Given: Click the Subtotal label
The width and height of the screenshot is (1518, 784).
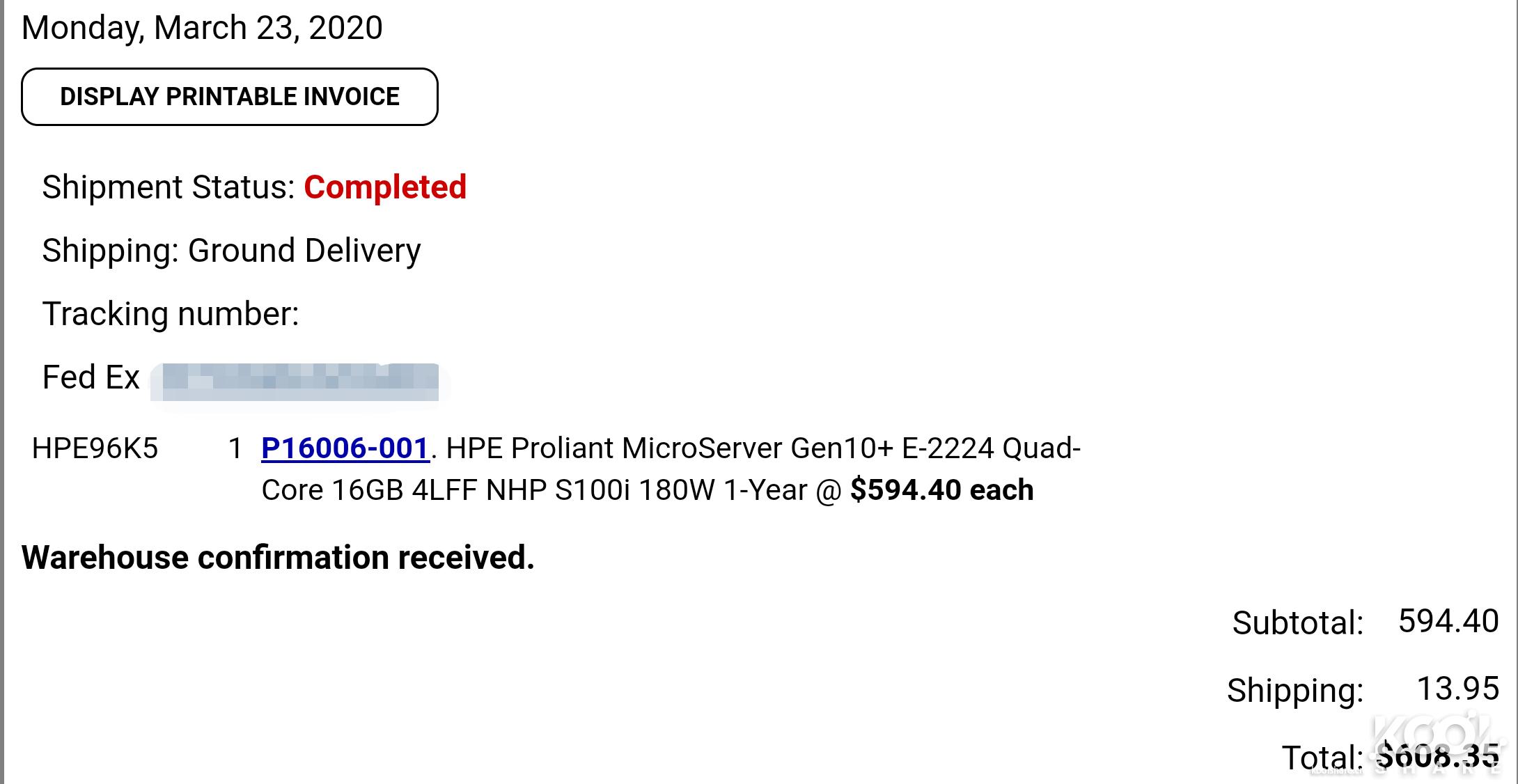Looking at the screenshot, I should pos(1297,622).
